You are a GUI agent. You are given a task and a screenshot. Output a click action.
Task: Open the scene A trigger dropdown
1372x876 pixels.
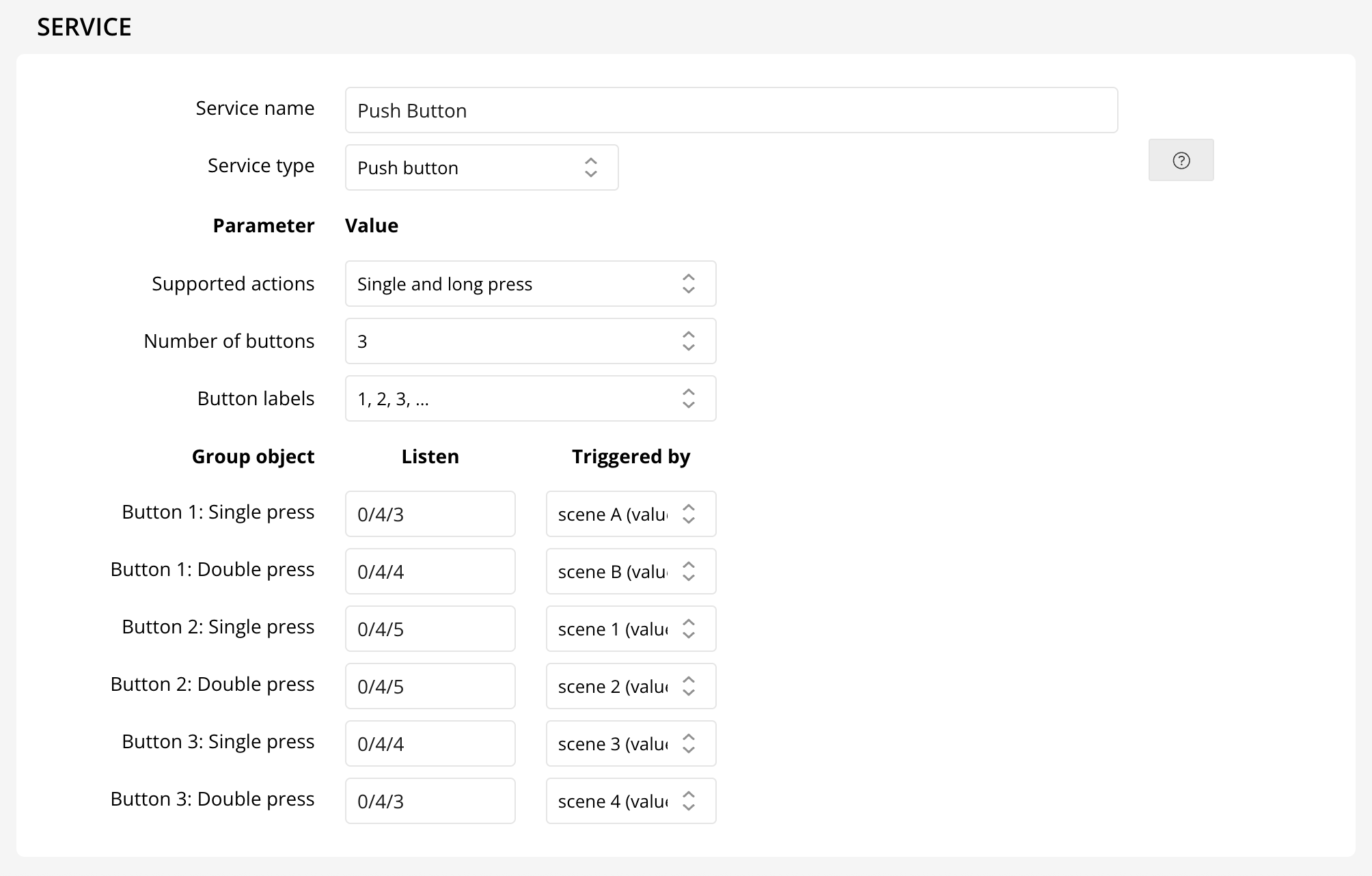click(630, 514)
